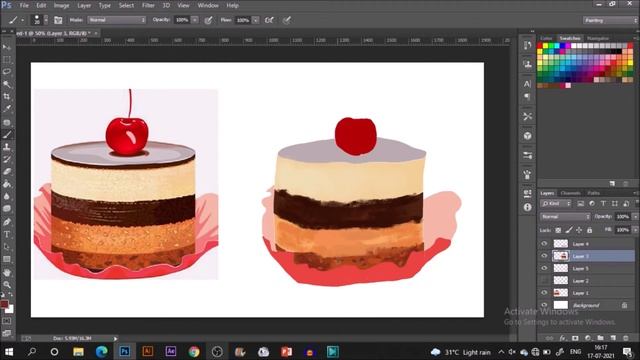Select the Zoom tool in the toolbox

[x=7, y=285]
